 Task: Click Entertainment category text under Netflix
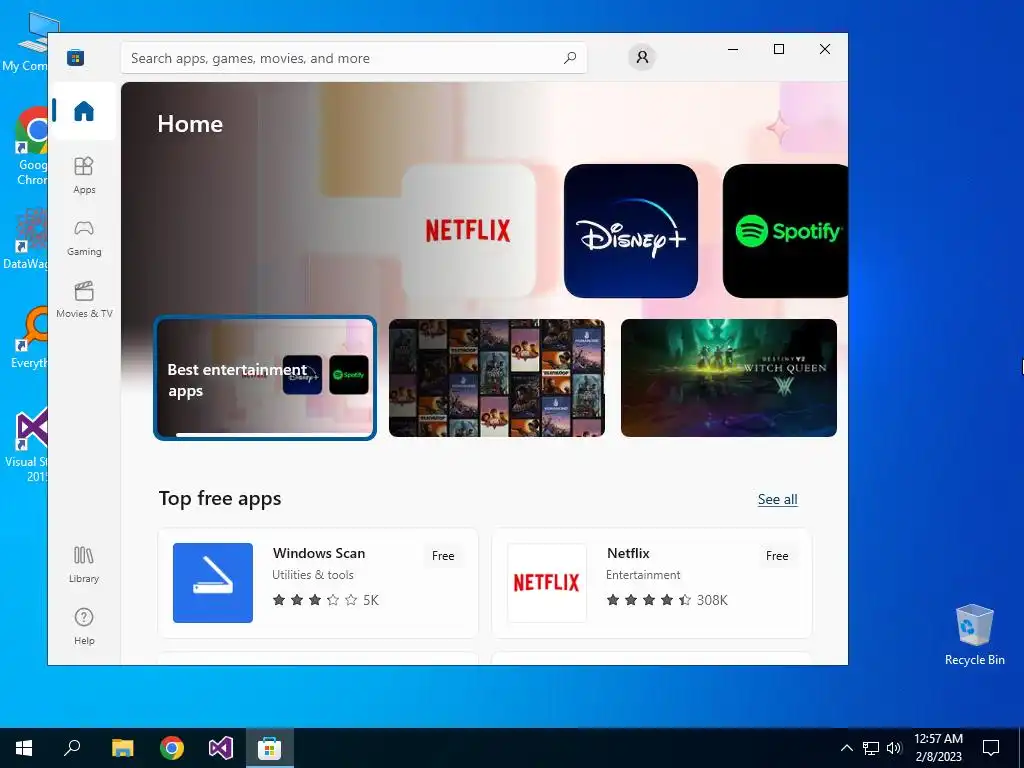[643, 575]
